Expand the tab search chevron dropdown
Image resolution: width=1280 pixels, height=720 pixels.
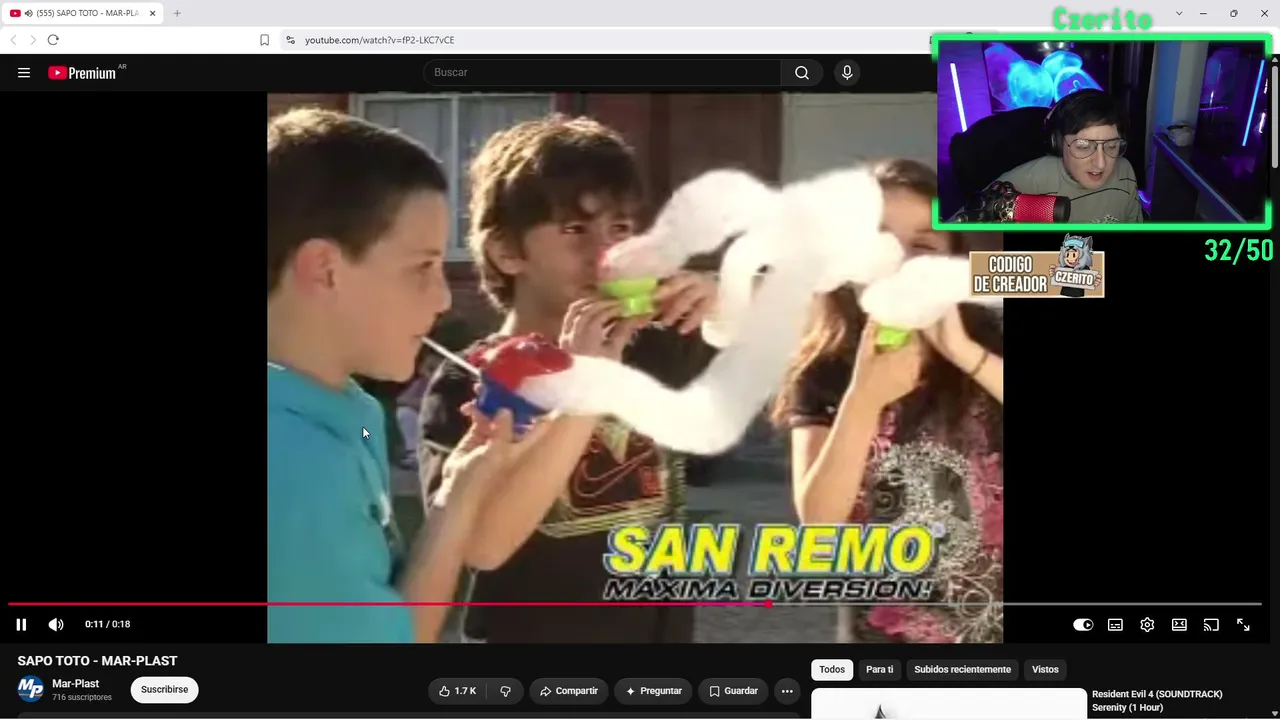pos(1179,13)
